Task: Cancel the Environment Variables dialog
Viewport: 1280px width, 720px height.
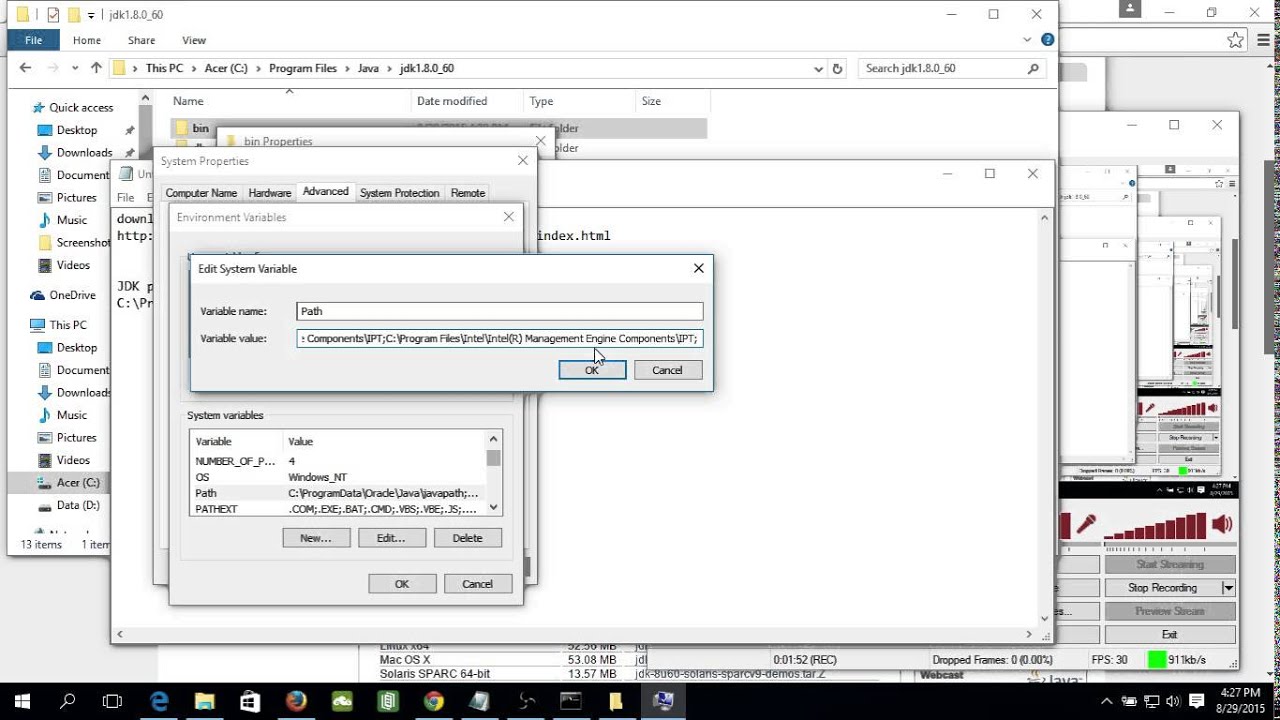Action: (x=477, y=584)
